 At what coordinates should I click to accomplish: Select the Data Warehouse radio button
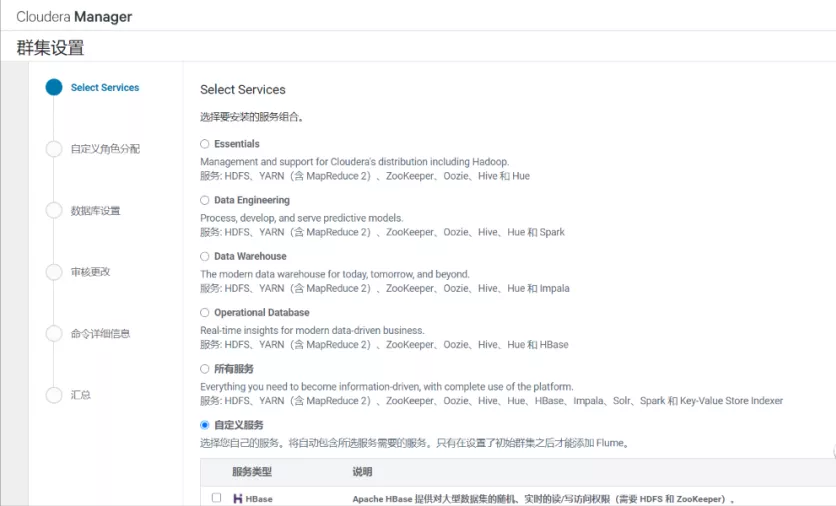click(205, 256)
